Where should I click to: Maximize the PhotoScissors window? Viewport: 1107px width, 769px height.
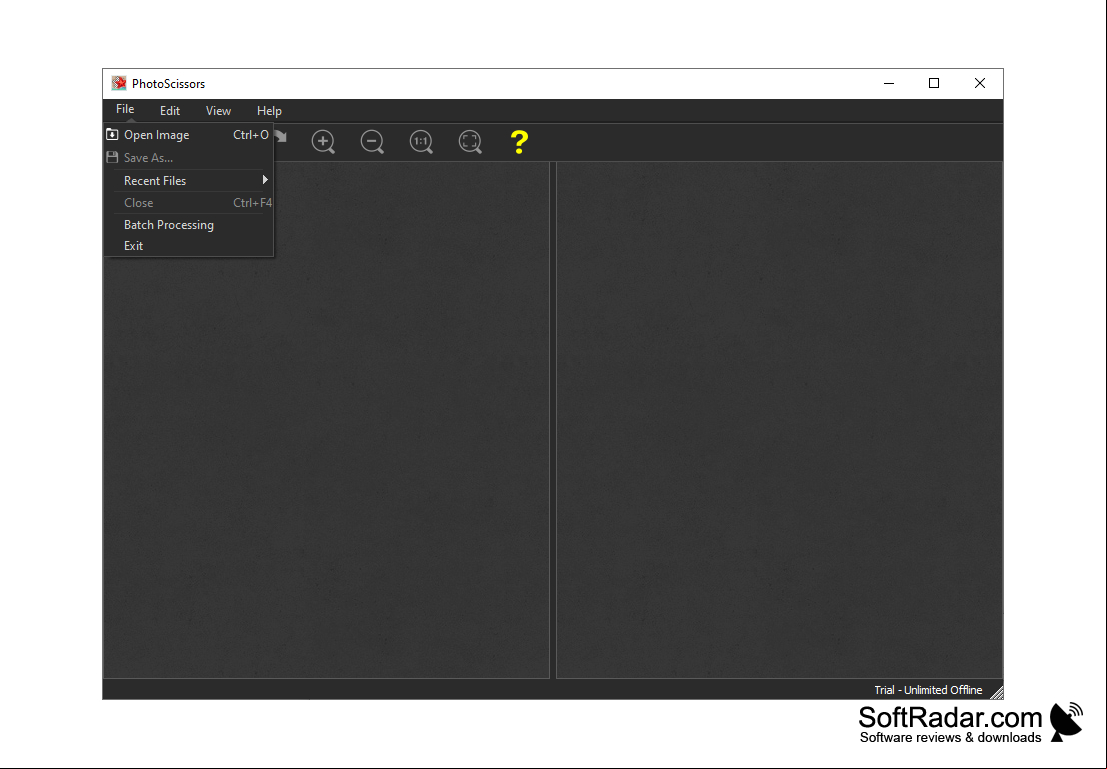[x=934, y=83]
